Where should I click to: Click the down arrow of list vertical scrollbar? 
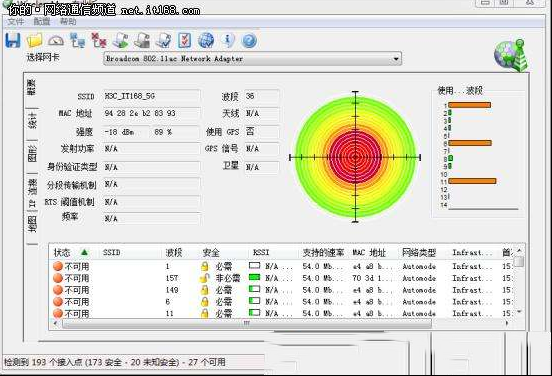pos(519,312)
